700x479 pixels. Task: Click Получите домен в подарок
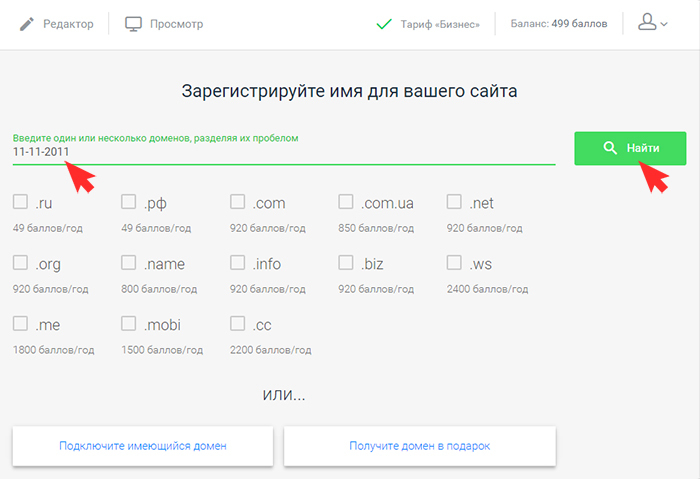pos(420,446)
